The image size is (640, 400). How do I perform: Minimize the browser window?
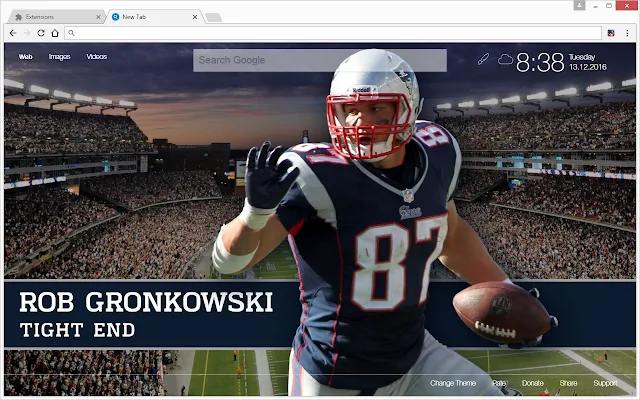point(596,6)
